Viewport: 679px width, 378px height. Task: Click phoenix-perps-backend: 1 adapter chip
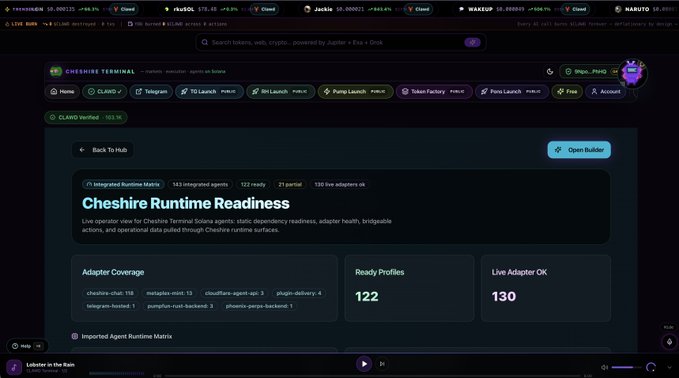point(259,306)
